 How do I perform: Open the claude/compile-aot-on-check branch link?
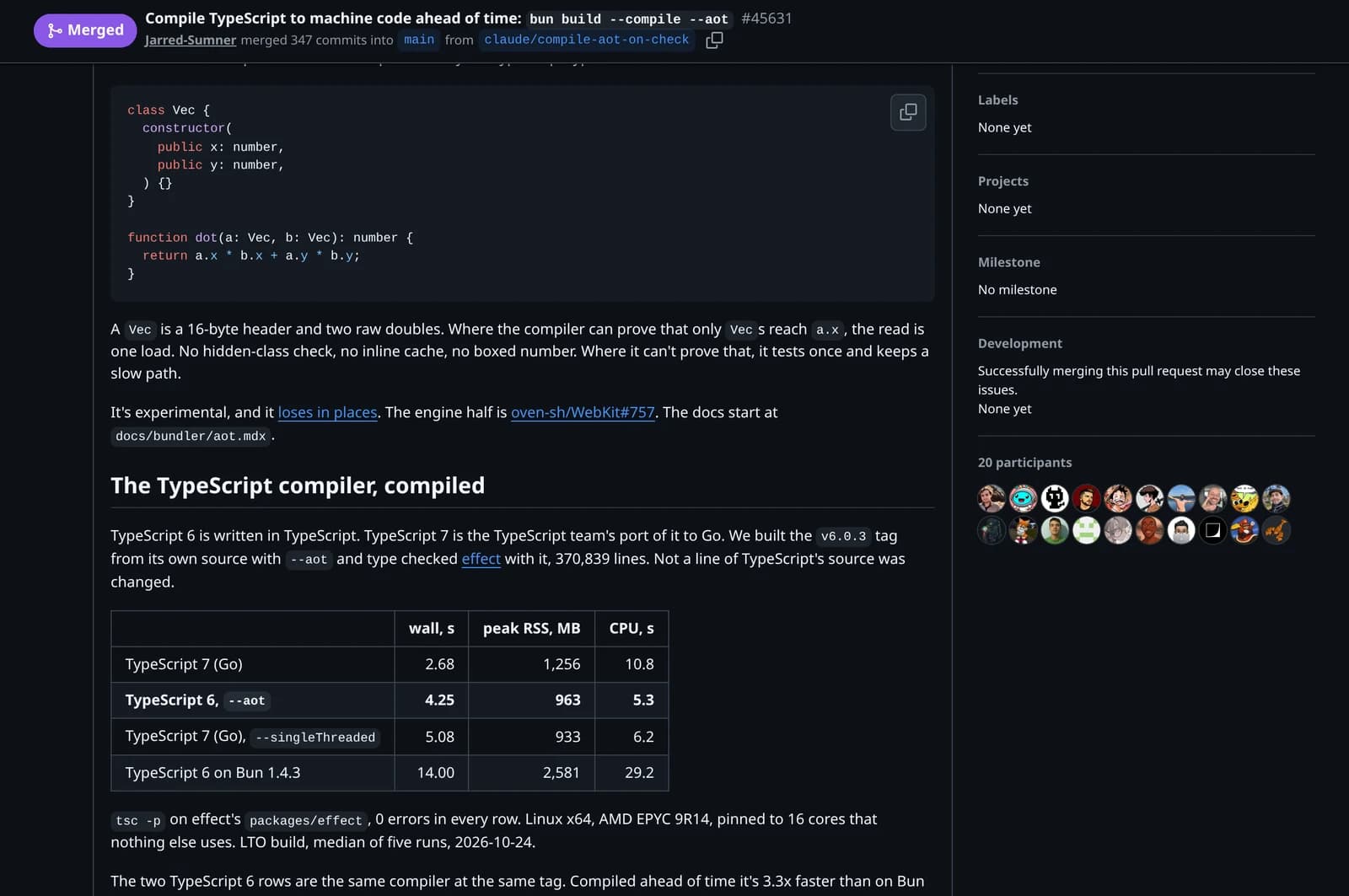[x=586, y=40]
